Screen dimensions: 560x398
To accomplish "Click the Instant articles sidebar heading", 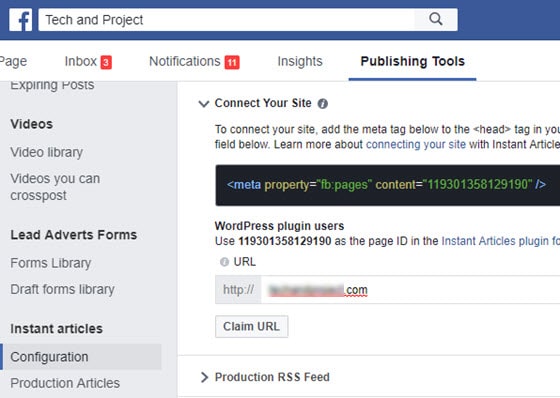I will (56, 328).
